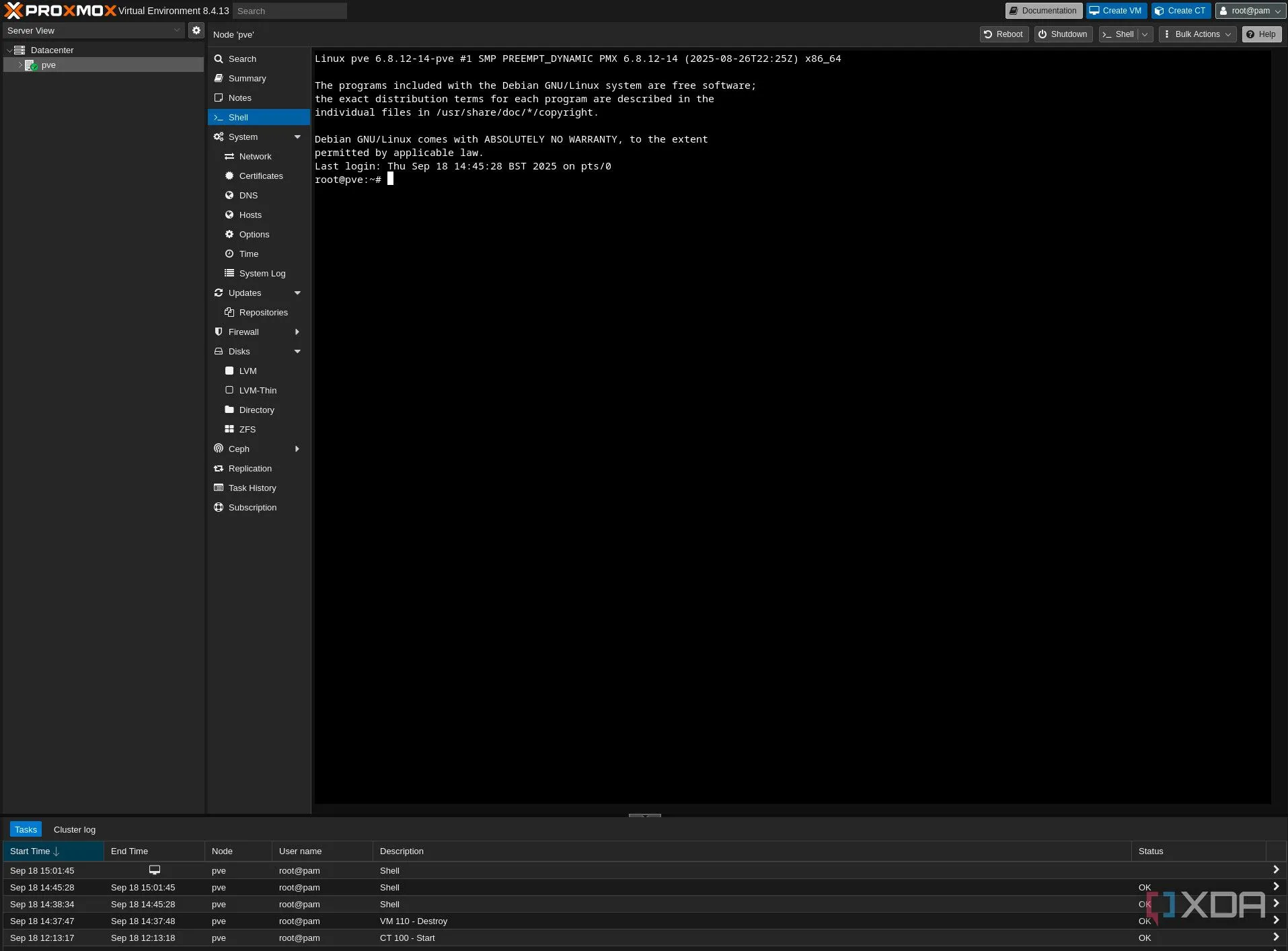Open the root@pam user menu

coord(1250,11)
